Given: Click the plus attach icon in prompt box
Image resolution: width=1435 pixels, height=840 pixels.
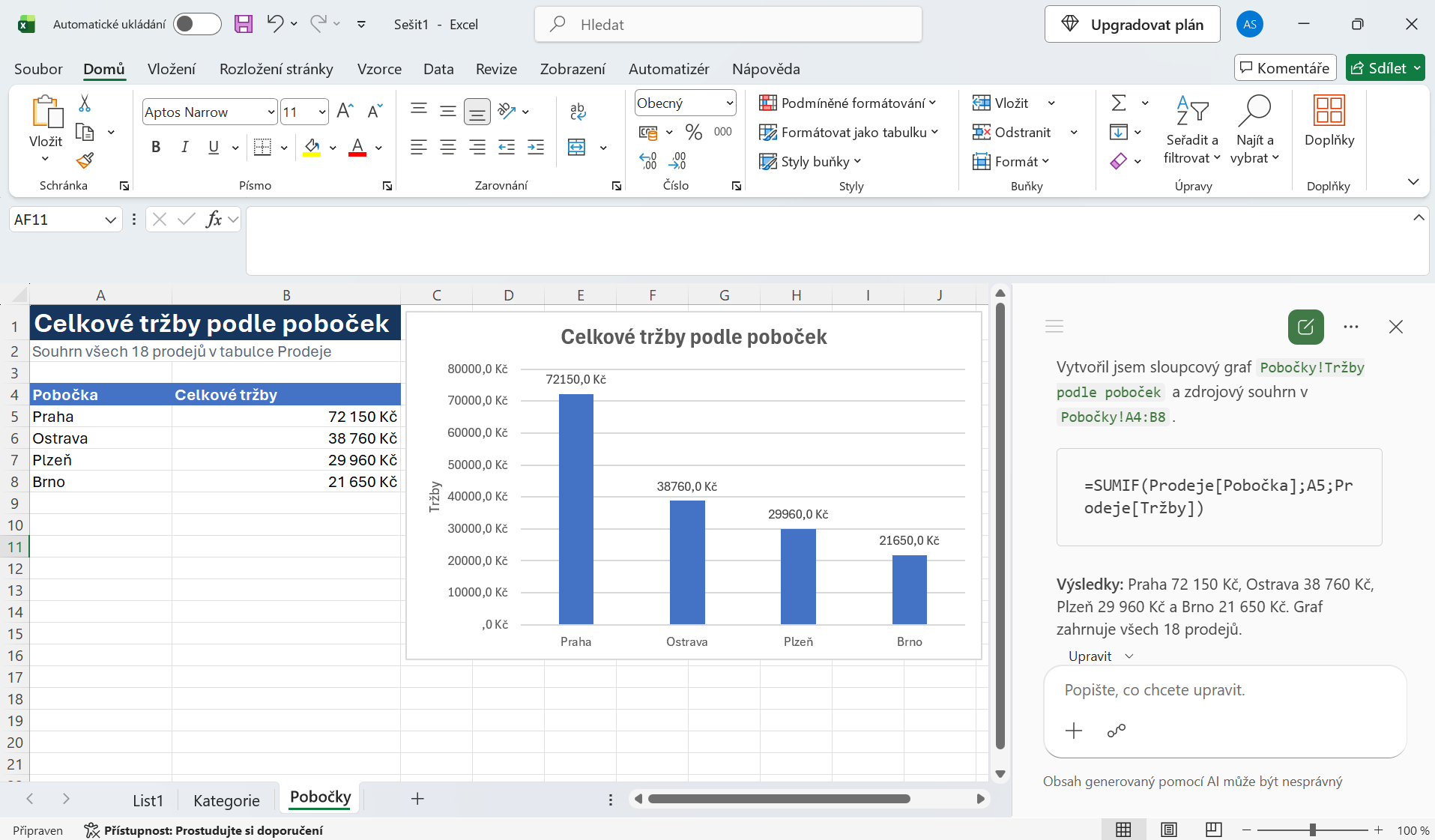Looking at the screenshot, I should [x=1074, y=731].
